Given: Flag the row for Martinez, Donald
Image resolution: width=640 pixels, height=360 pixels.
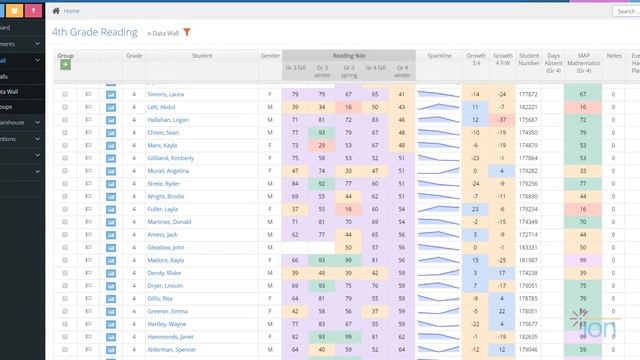Looking at the screenshot, I should click(88, 222).
